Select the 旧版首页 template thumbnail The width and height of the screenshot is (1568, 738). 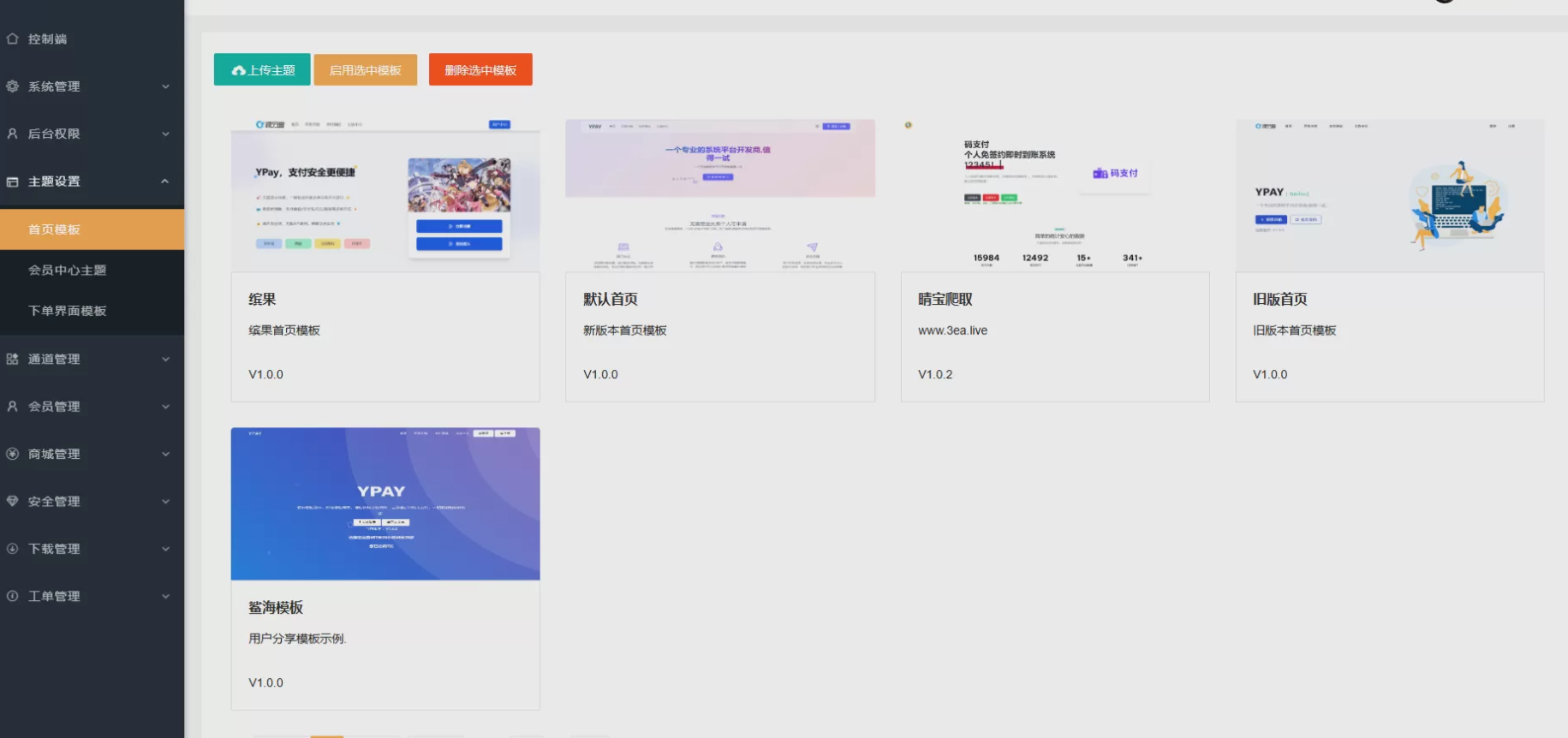1390,195
